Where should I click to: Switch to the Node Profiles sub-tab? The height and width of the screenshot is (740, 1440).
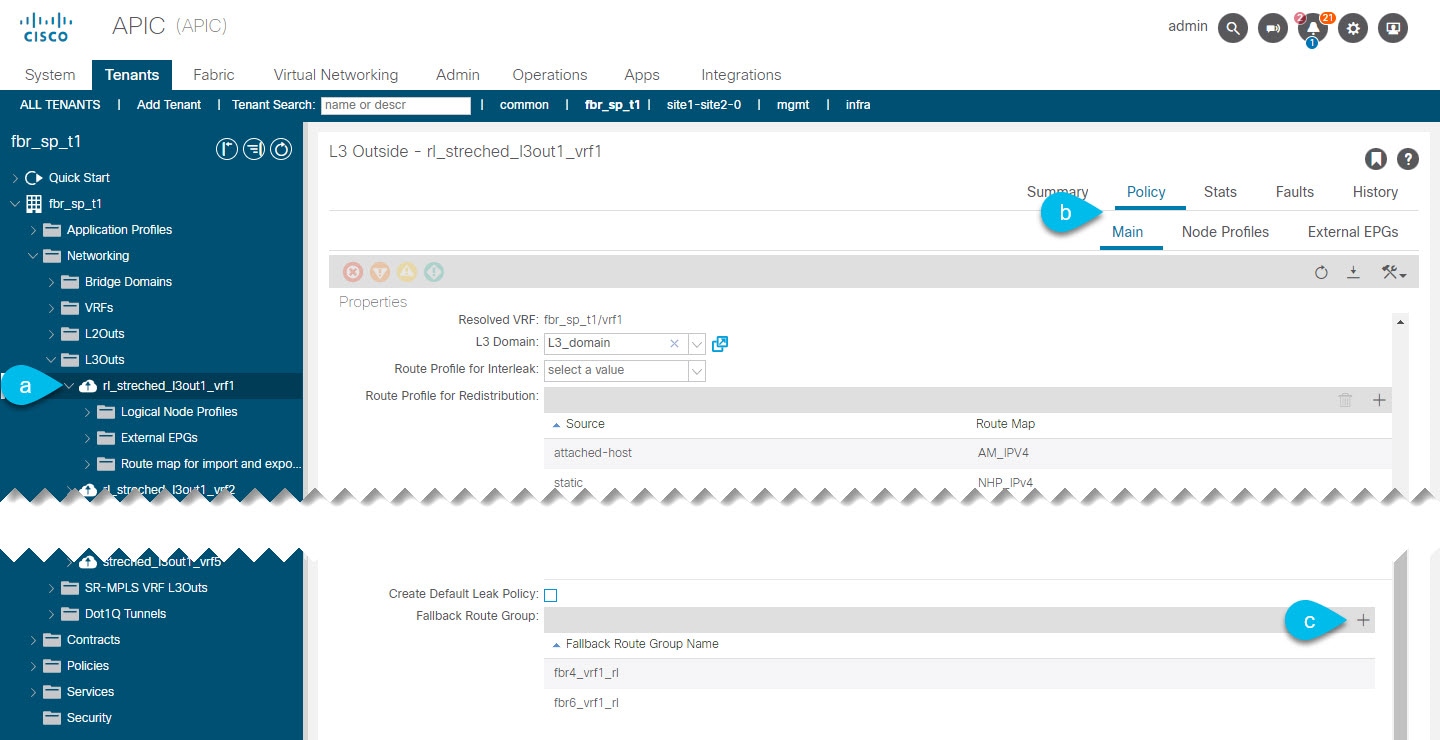click(1225, 232)
